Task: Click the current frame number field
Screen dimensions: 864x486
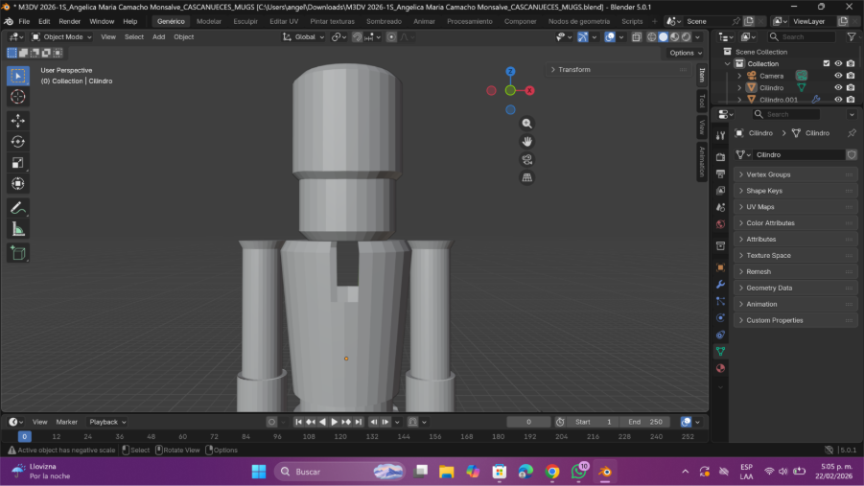Action: [528, 422]
